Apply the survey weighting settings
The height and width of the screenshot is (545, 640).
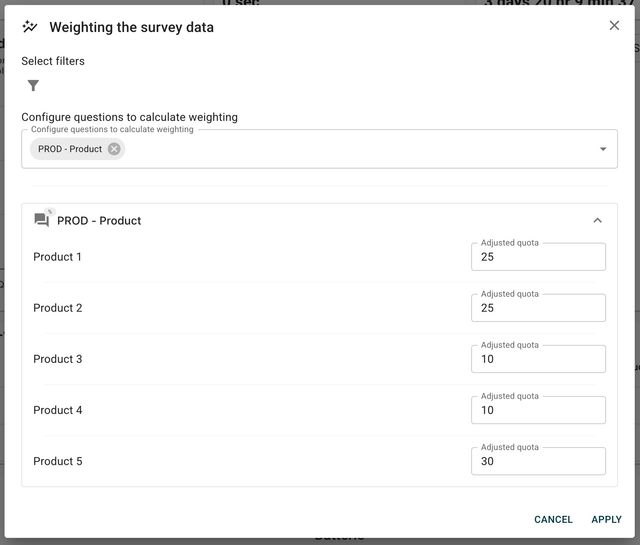click(606, 519)
